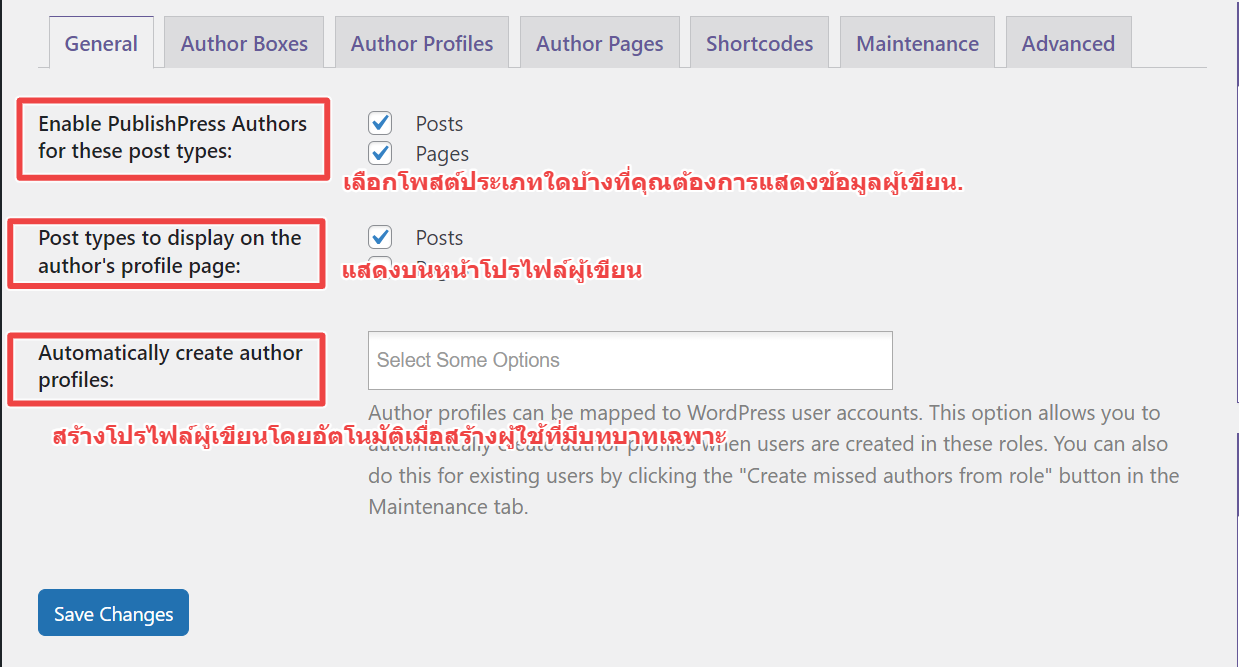Uncheck Pages under Enable PublishPress Authors
The height and width of the screenshot is (667, 1239).
coord(380,153)
